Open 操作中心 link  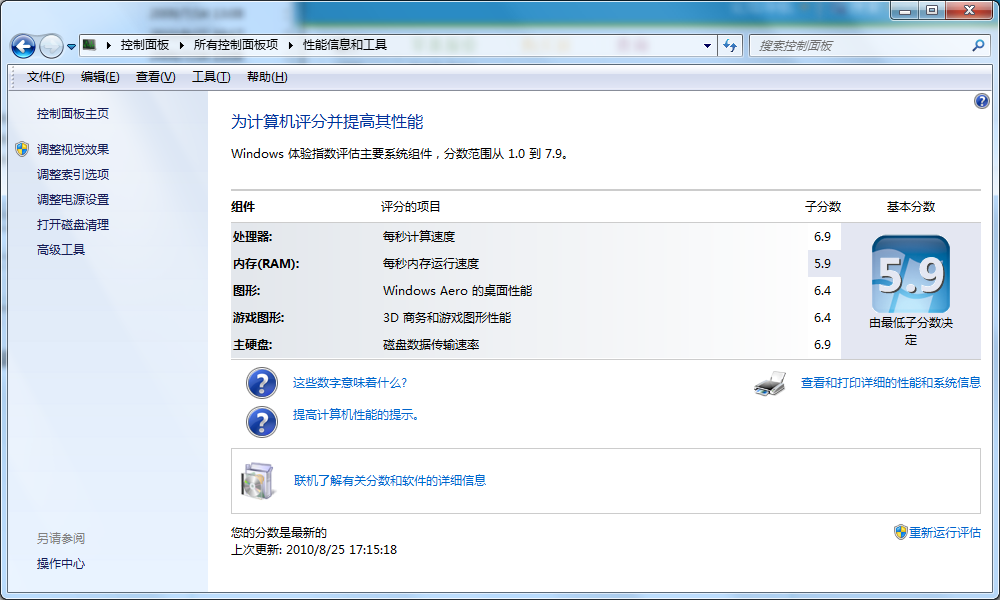pyautogui.click(x=61, y=564)
